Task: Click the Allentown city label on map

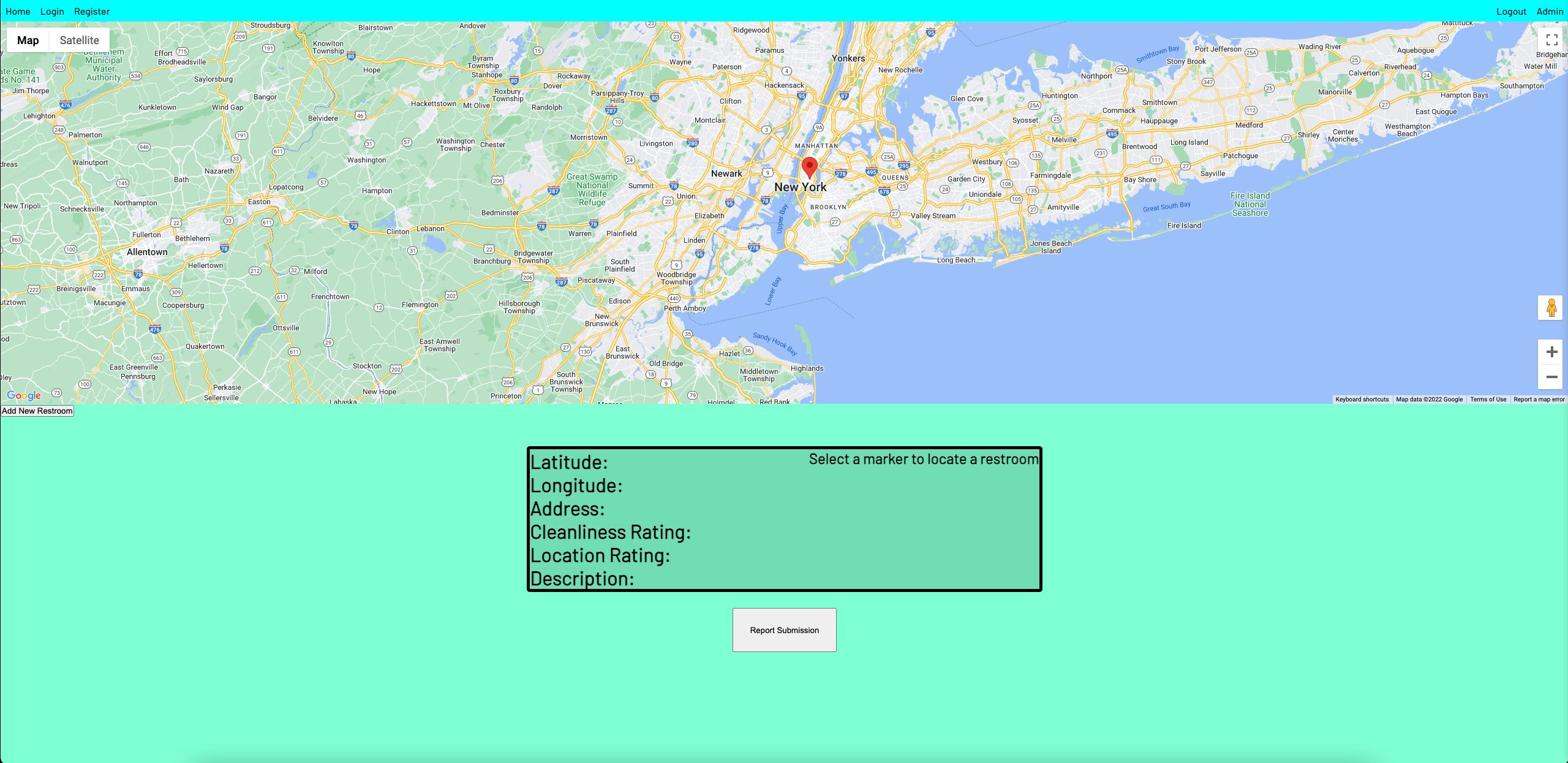Action: (147, 252)
